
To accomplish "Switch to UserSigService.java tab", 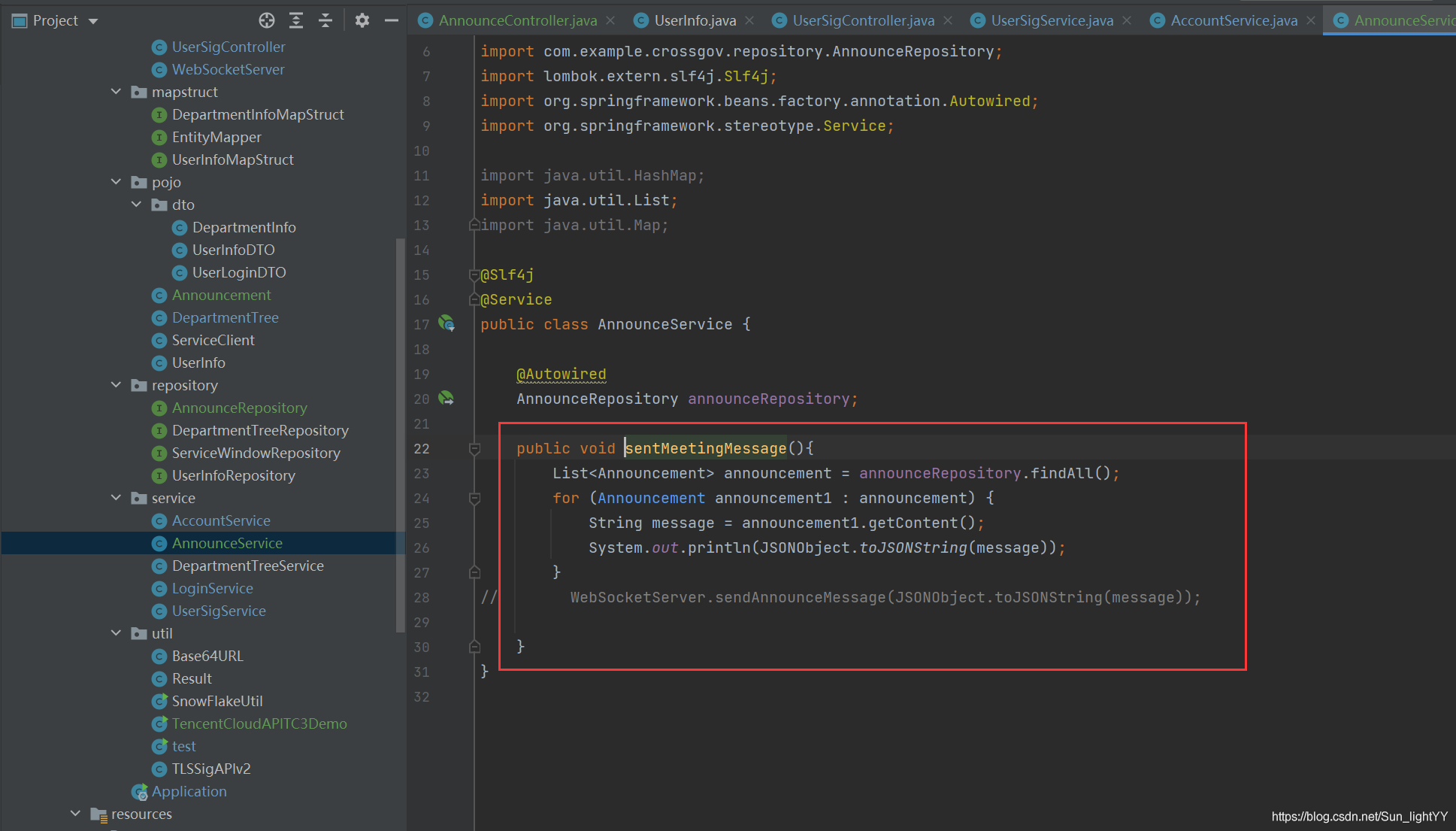I will coord(1051,20).
